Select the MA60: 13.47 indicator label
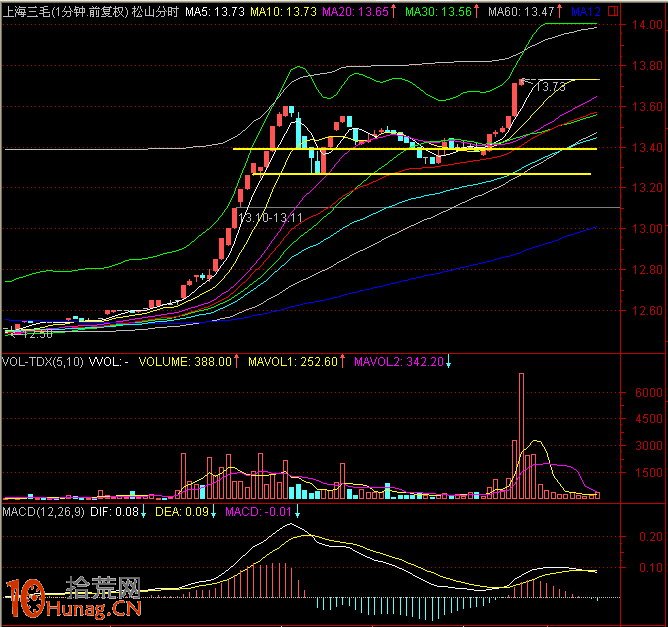The image size is (668, 627). click(x=521, y=12)
